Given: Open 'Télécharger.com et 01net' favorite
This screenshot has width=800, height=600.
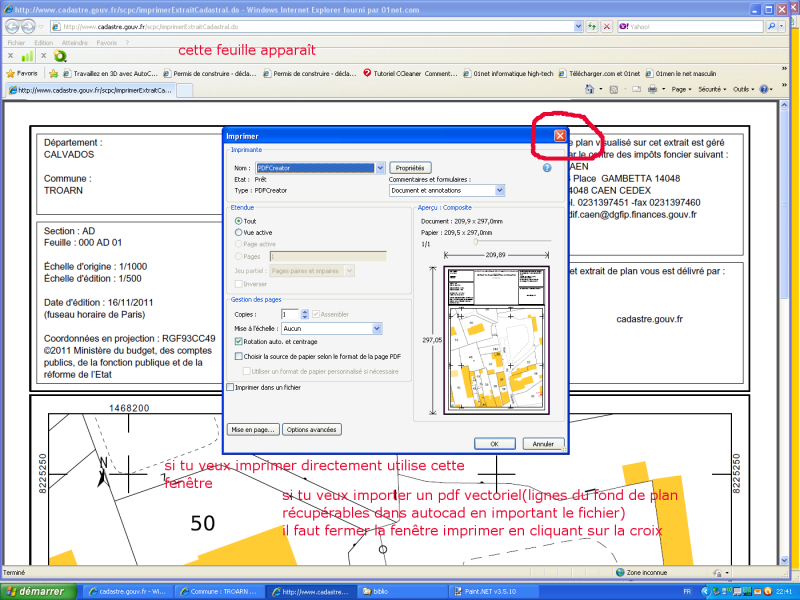Looking at the screenshot, I should pyautogui.click(x=599, y=73).
